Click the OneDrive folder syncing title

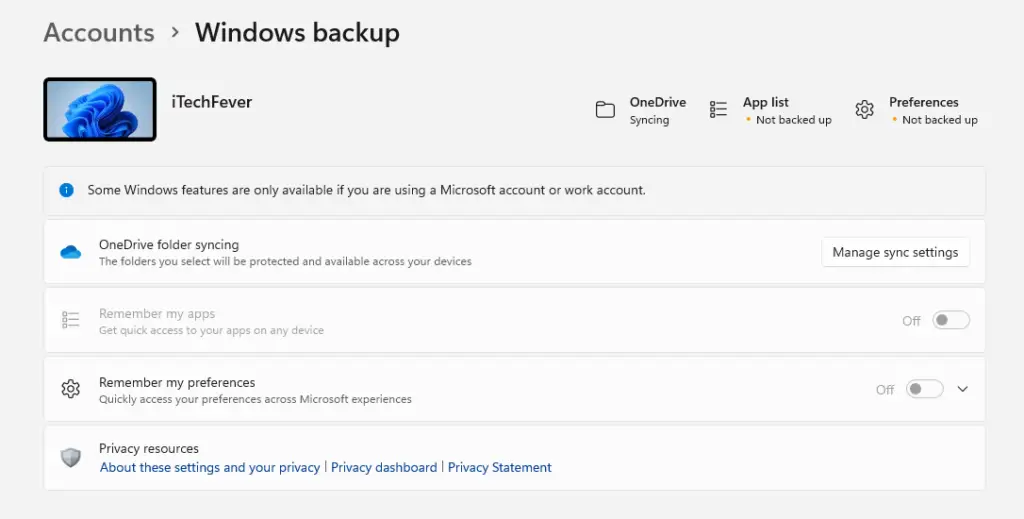169,245
